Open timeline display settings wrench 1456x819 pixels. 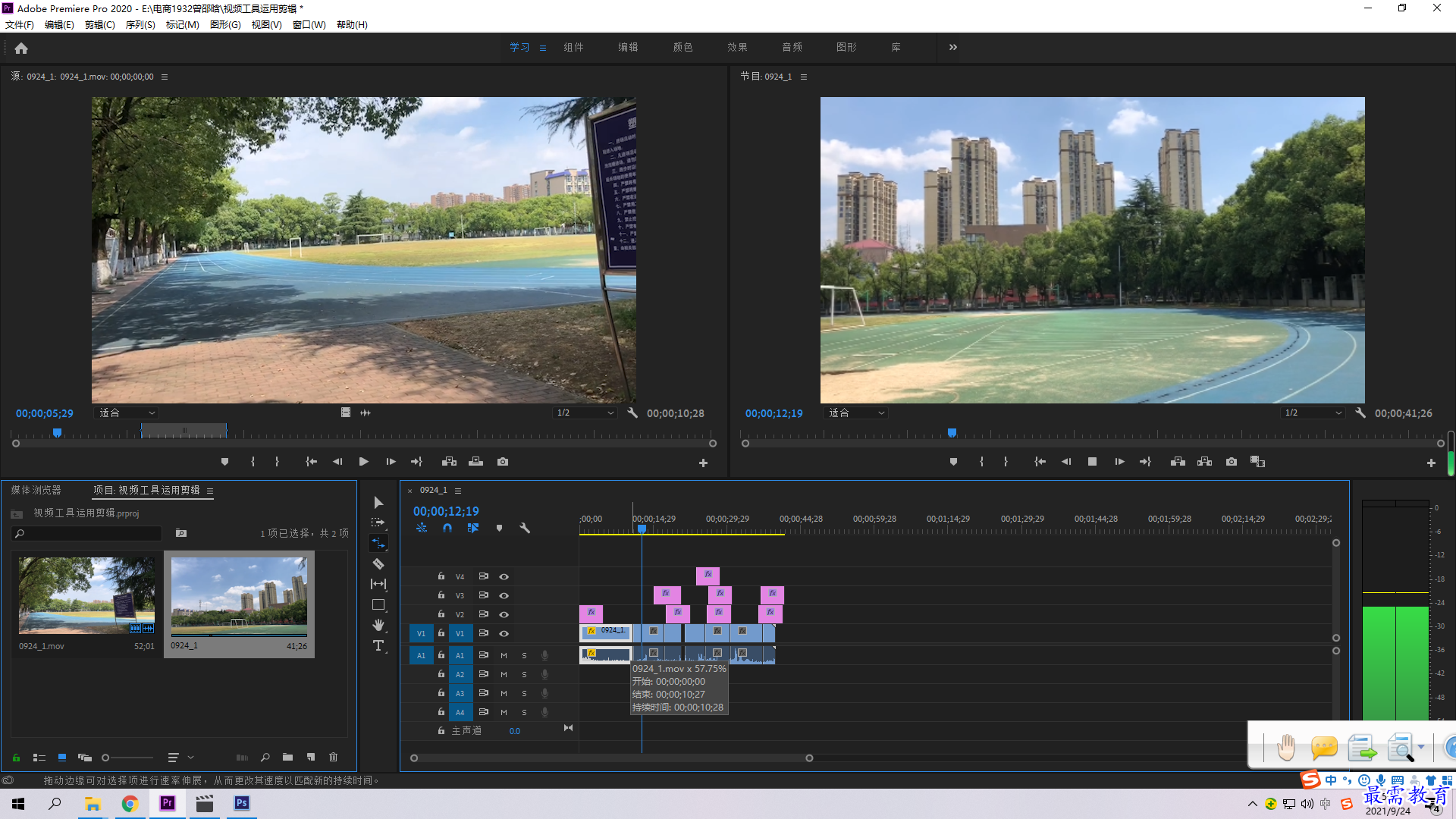point(525,528)
